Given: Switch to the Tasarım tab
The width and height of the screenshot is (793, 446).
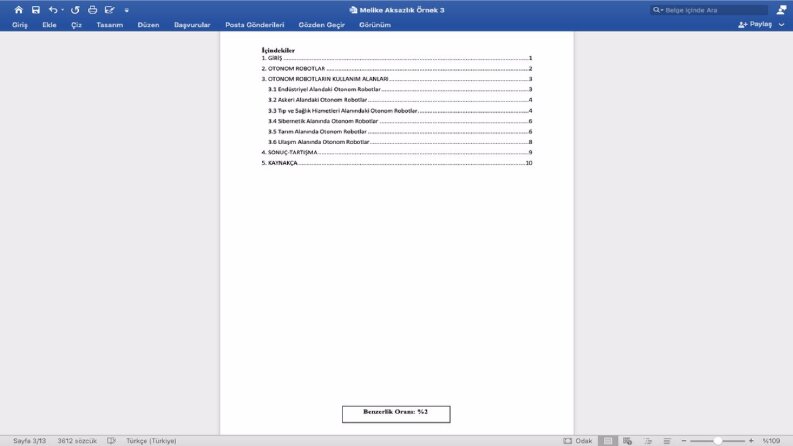Looking at the screenshot, I should (110, 25).
